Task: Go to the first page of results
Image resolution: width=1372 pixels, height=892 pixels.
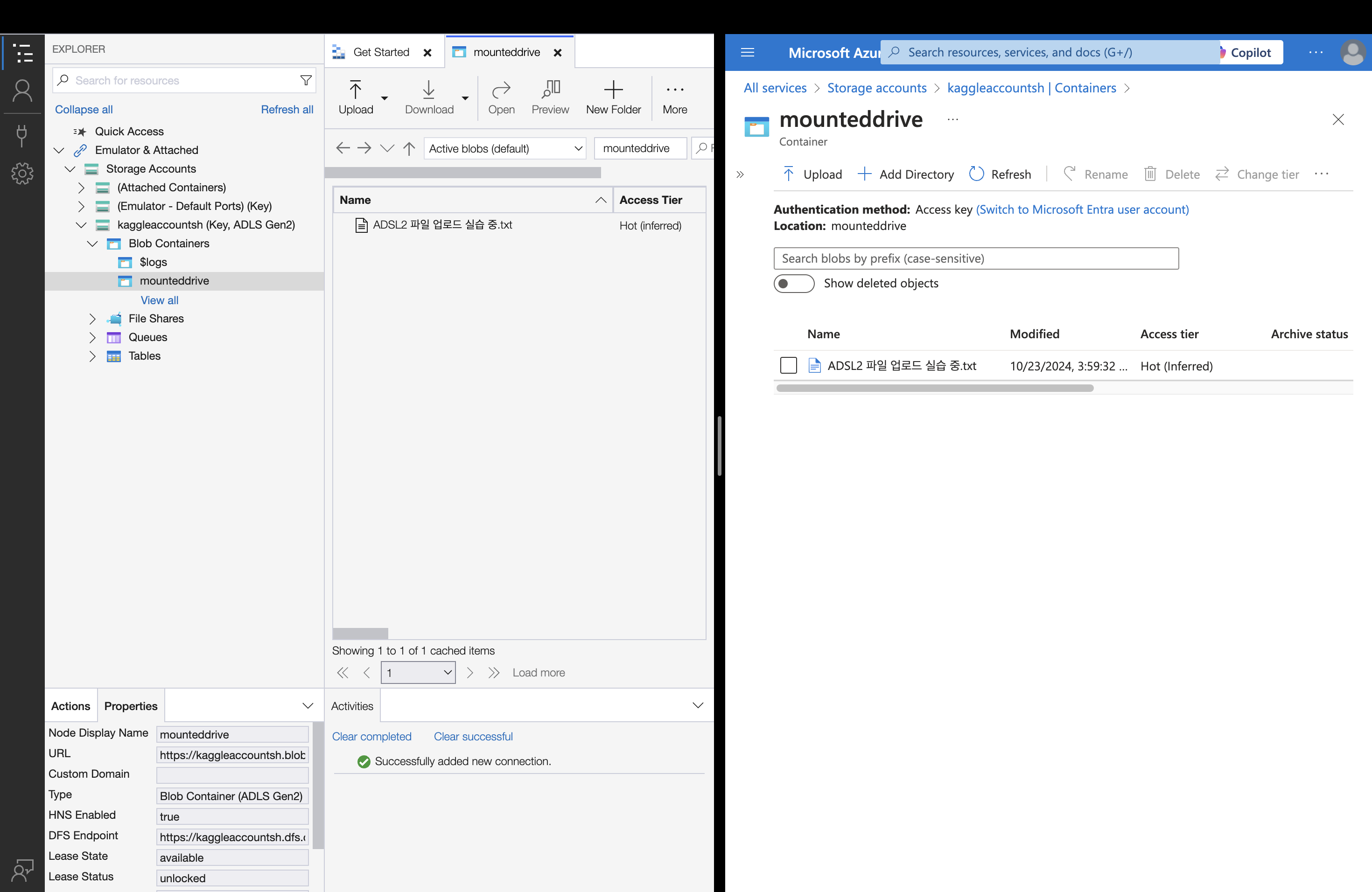Action: [x=343, y=672]
